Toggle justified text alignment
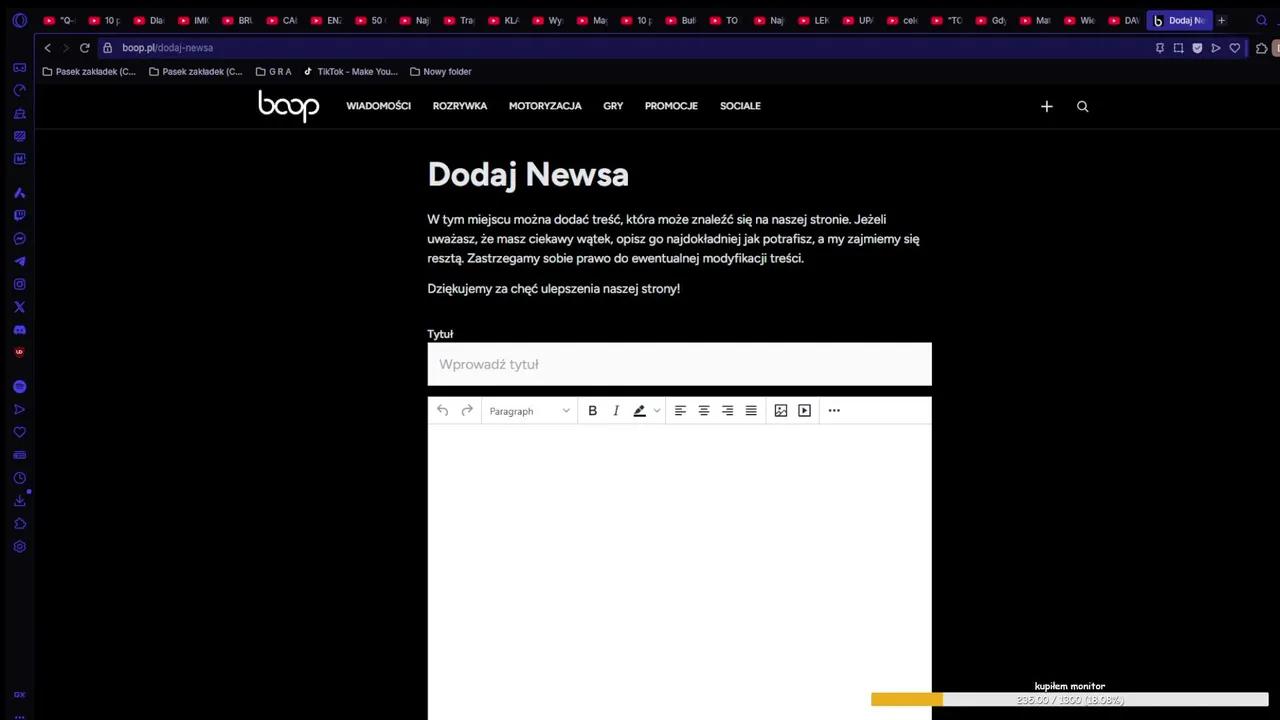 [x=751, y=411]
